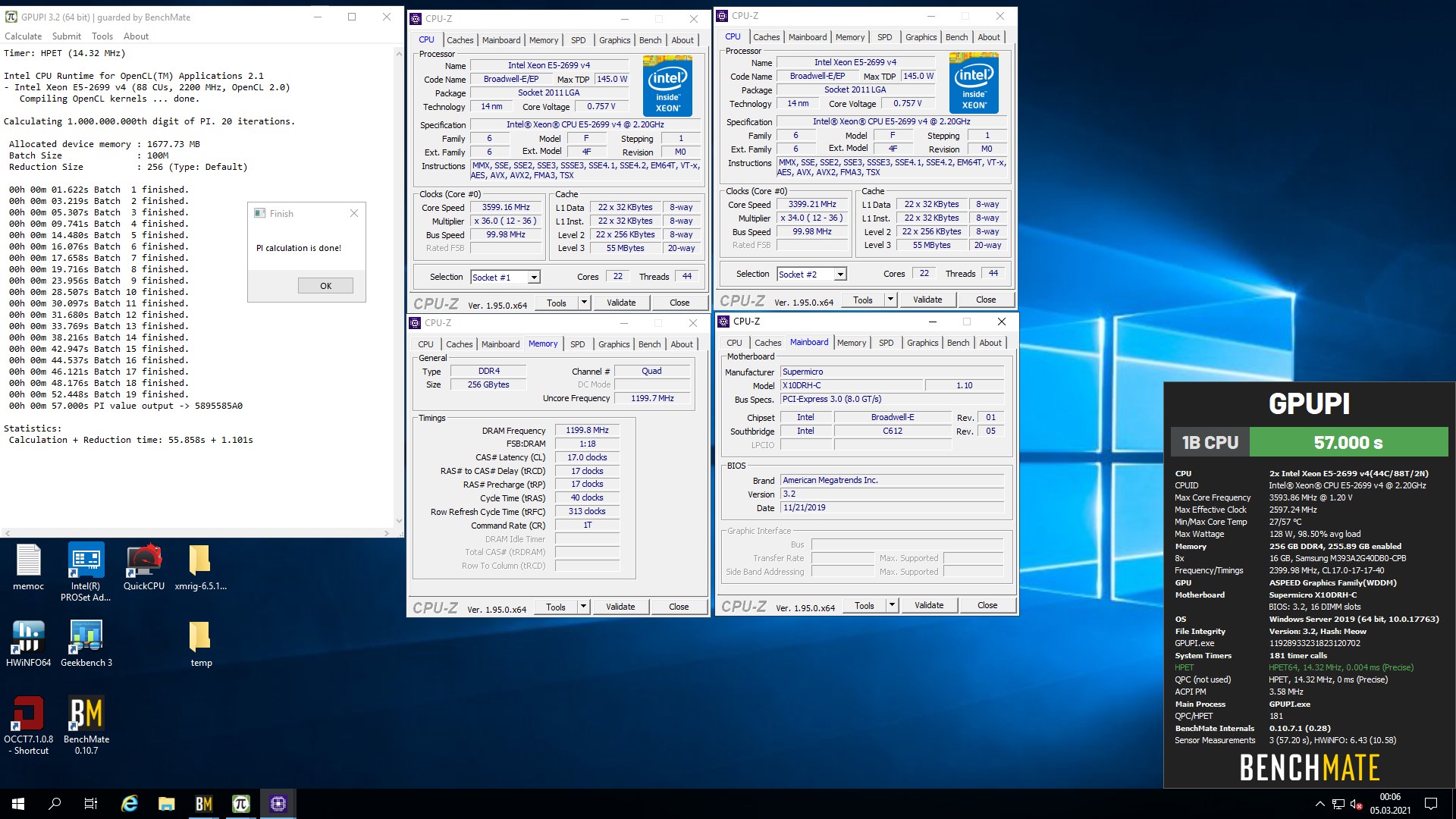
Task: Open the xmrig-6.5.1 folder
Action: coord(200,567)
